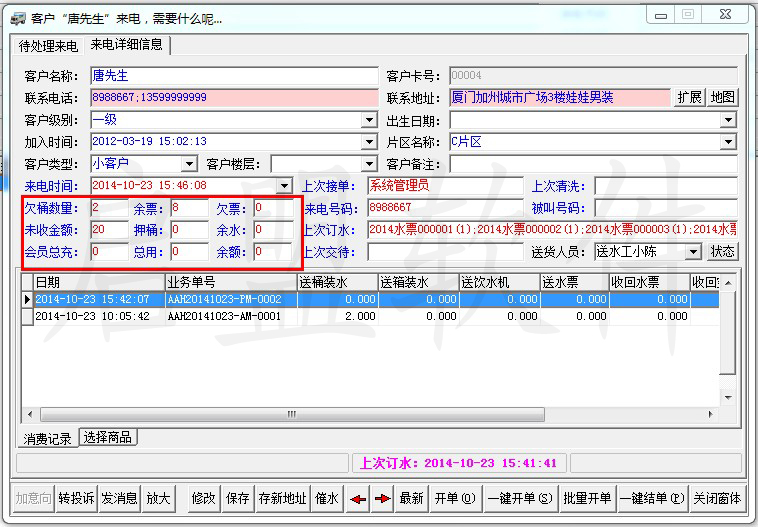
Task: Expand the 客户类型 combo box
Action: click(x=189, y=164)
